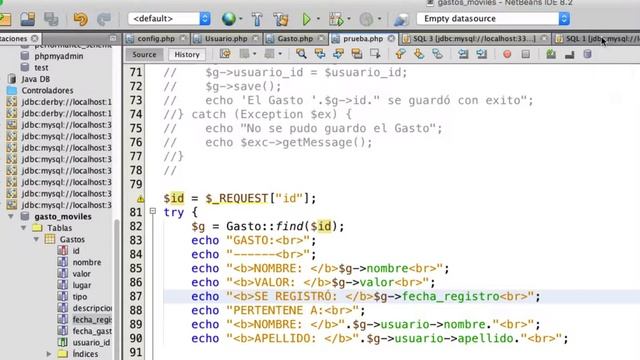Close the left Prestaciones panel tab

35,39
